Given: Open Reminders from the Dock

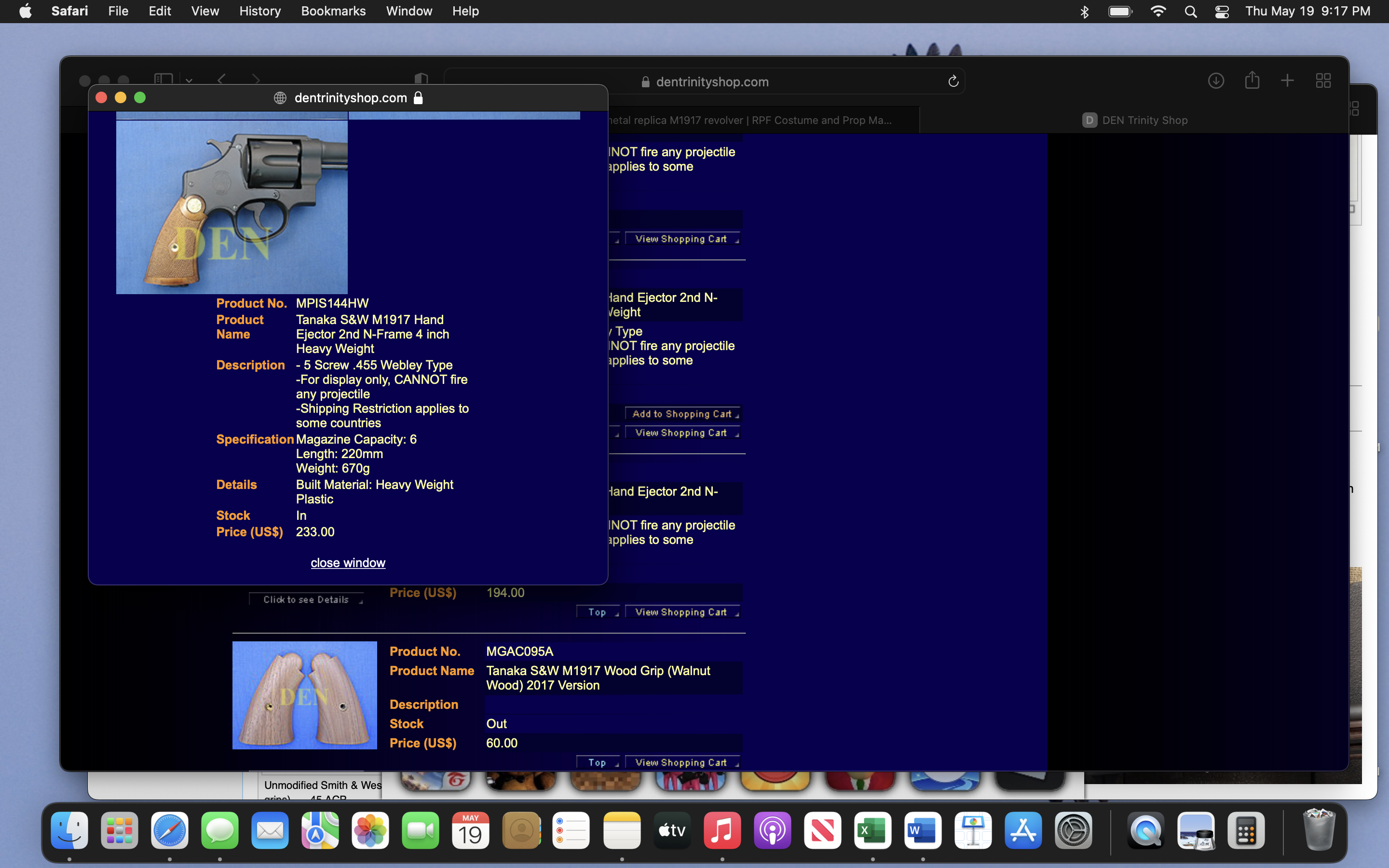Looking at the screenshot, I should click(571, 830).
